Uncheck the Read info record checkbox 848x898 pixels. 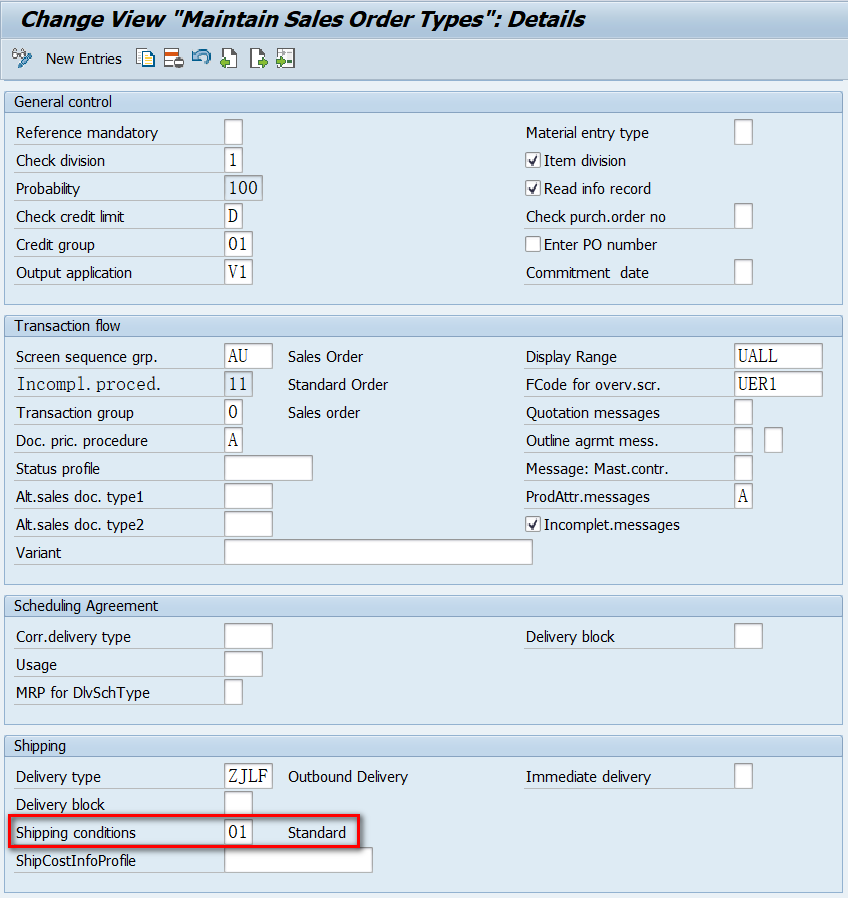(533, 188)
